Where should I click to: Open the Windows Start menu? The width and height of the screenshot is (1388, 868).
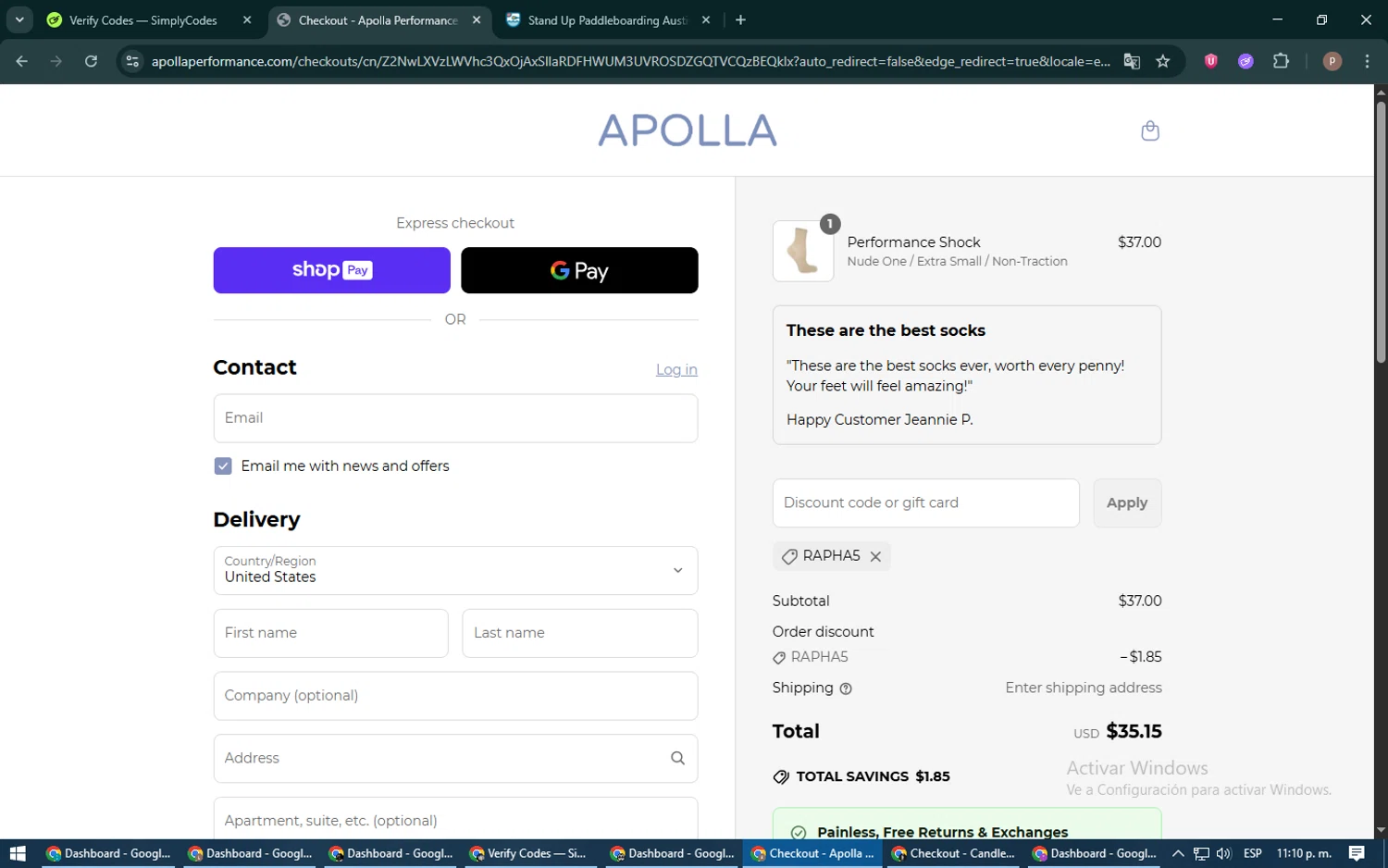tap(17, 853)
